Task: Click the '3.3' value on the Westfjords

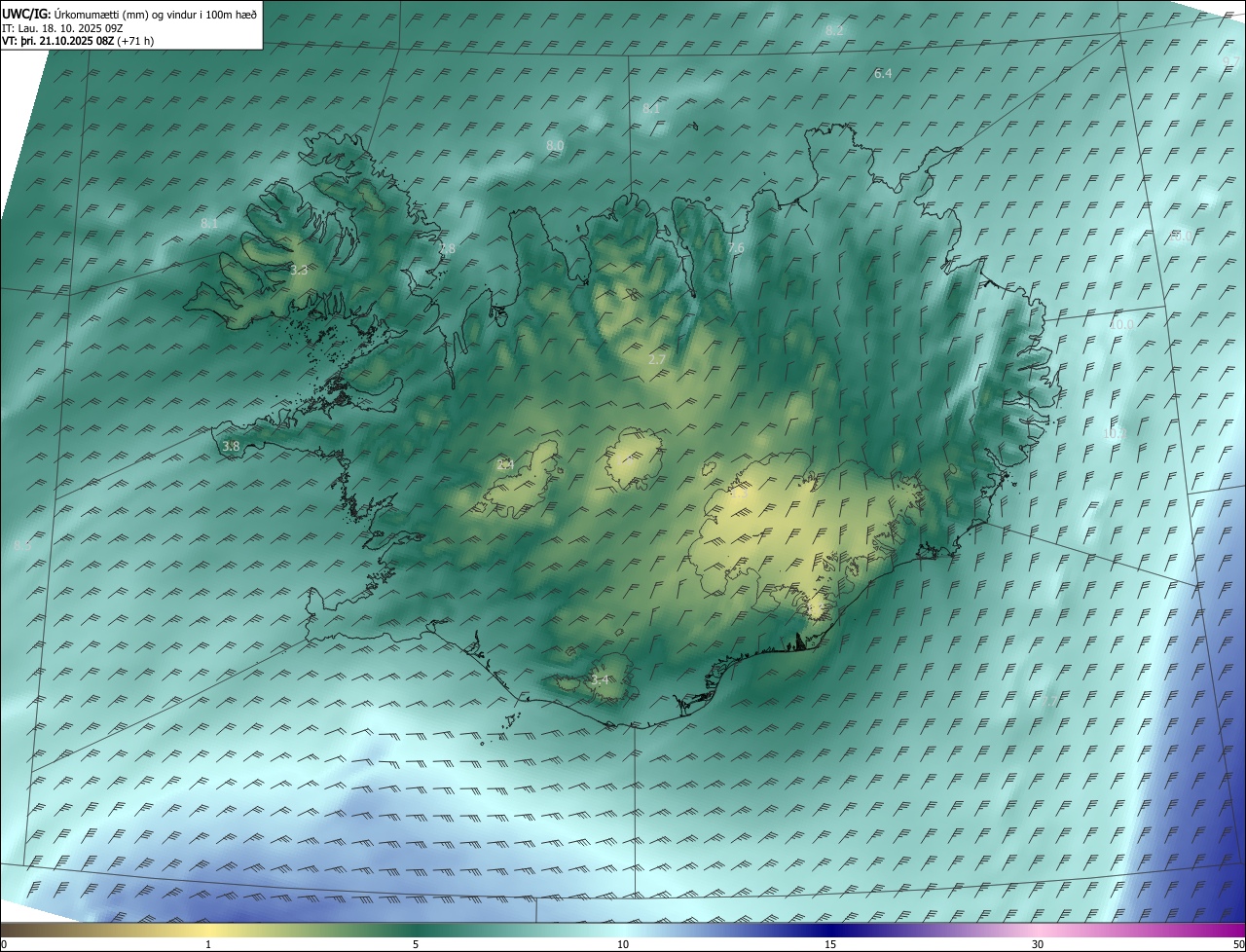Action: 299,271
